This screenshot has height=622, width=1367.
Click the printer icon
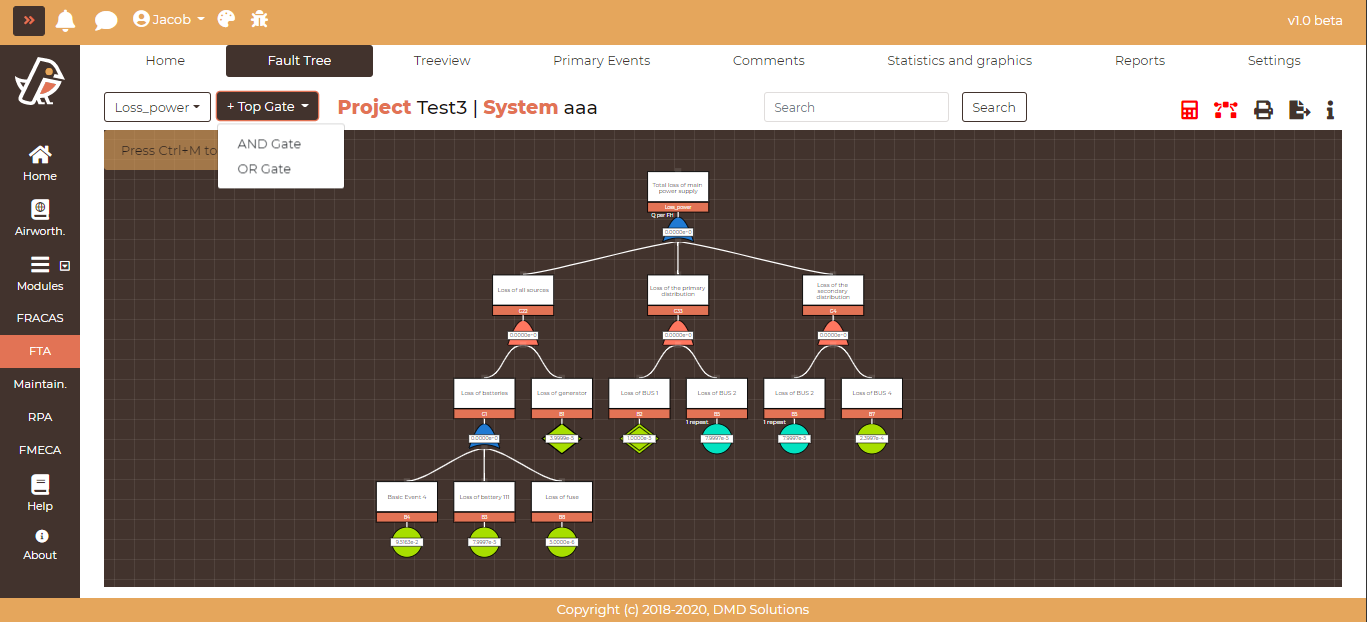pos(1263,110)
